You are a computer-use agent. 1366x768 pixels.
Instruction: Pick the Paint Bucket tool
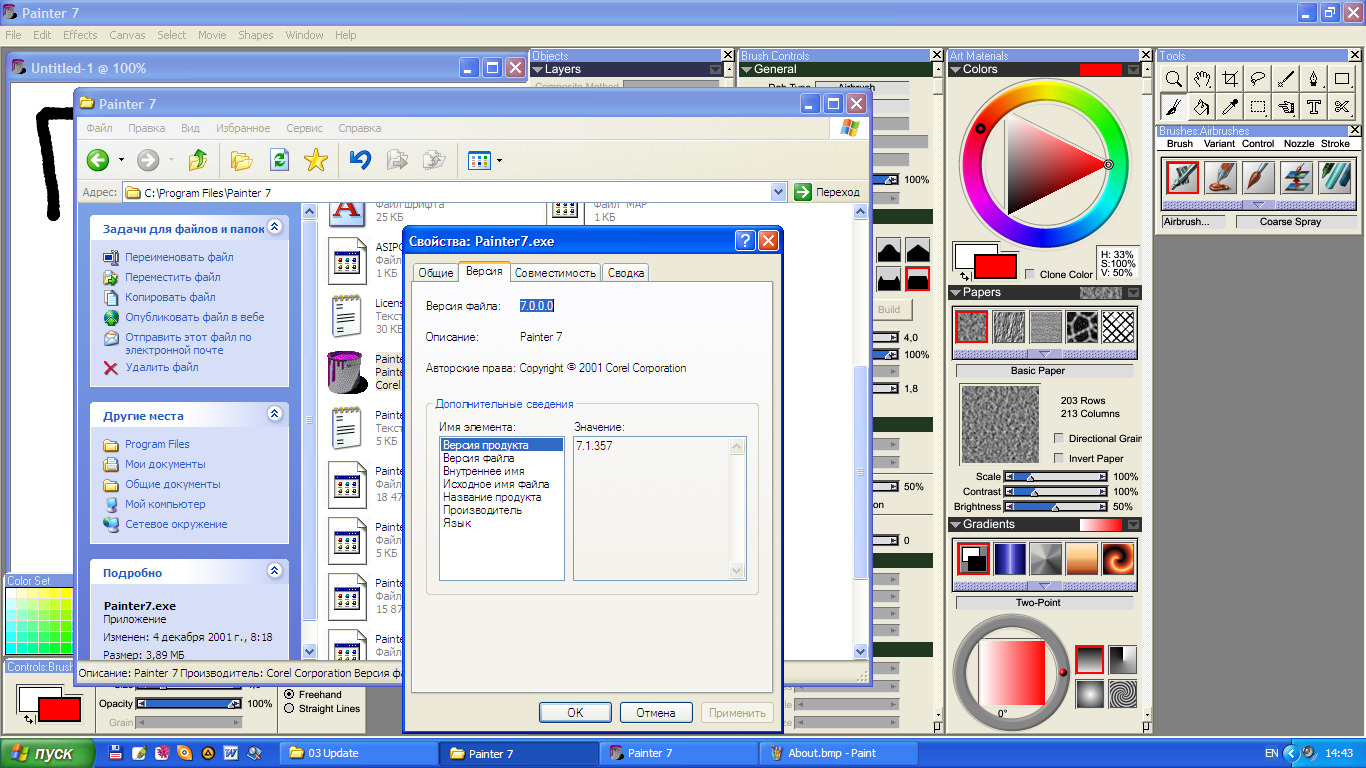coord(1203,107)
